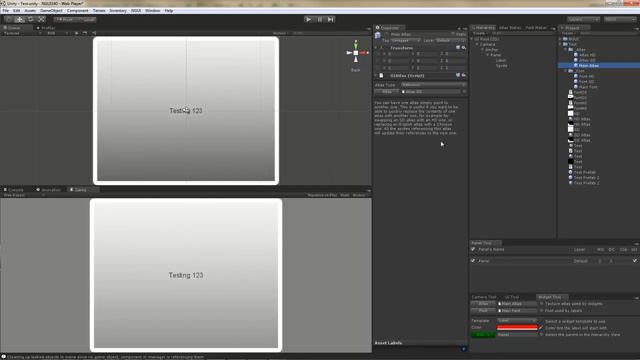The image size is (640, 360).
Task: Click the scene orientation gizmo
Action: click(356, 53)
